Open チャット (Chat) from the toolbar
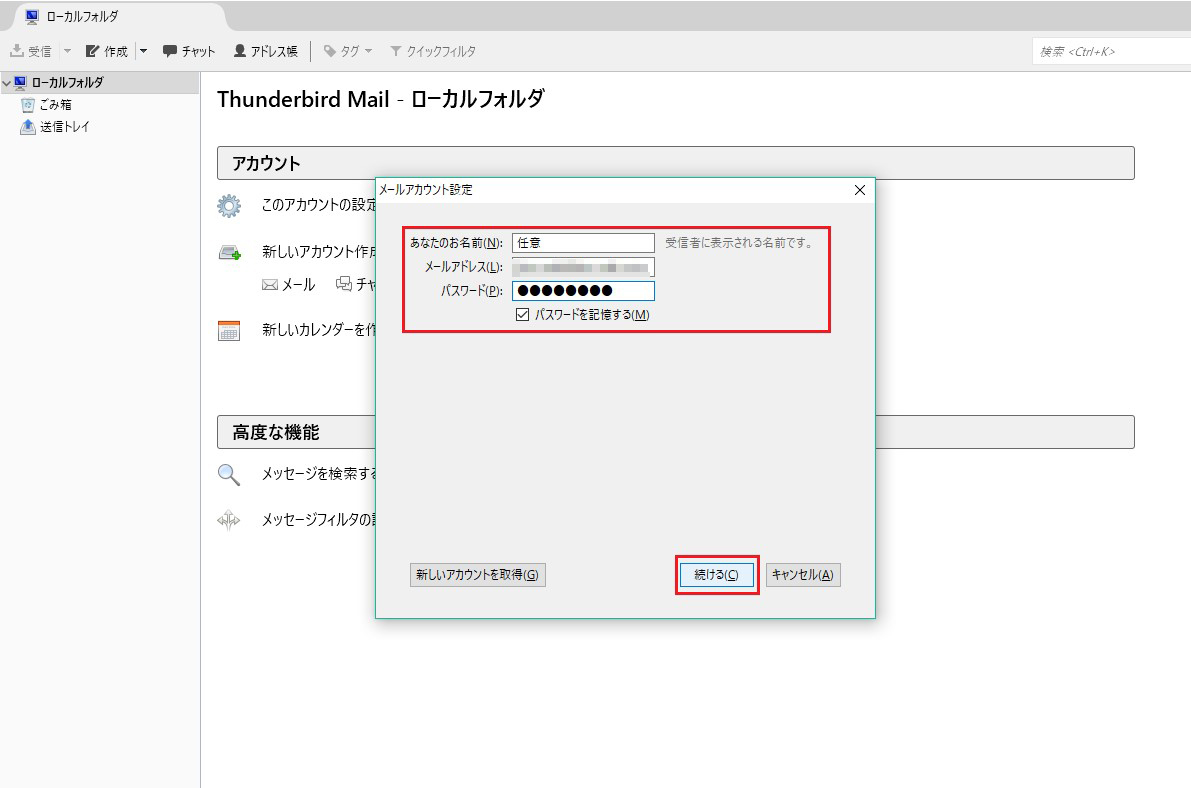Screen dimensions: 1191x788 [x=189, y=51]
